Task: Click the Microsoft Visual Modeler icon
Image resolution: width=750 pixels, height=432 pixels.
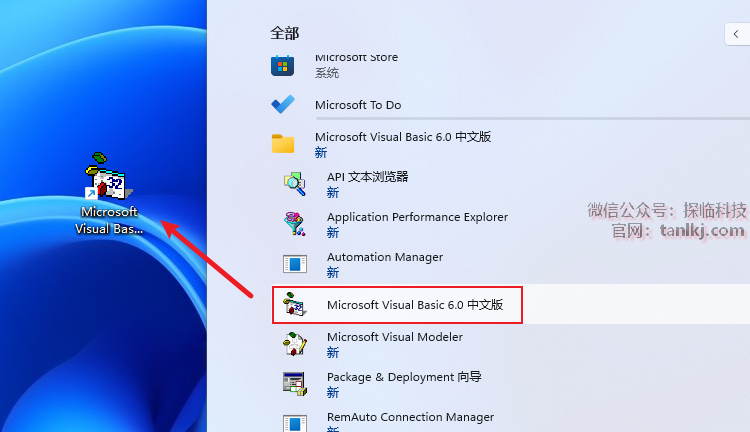Action: click(x=294, y=344)
